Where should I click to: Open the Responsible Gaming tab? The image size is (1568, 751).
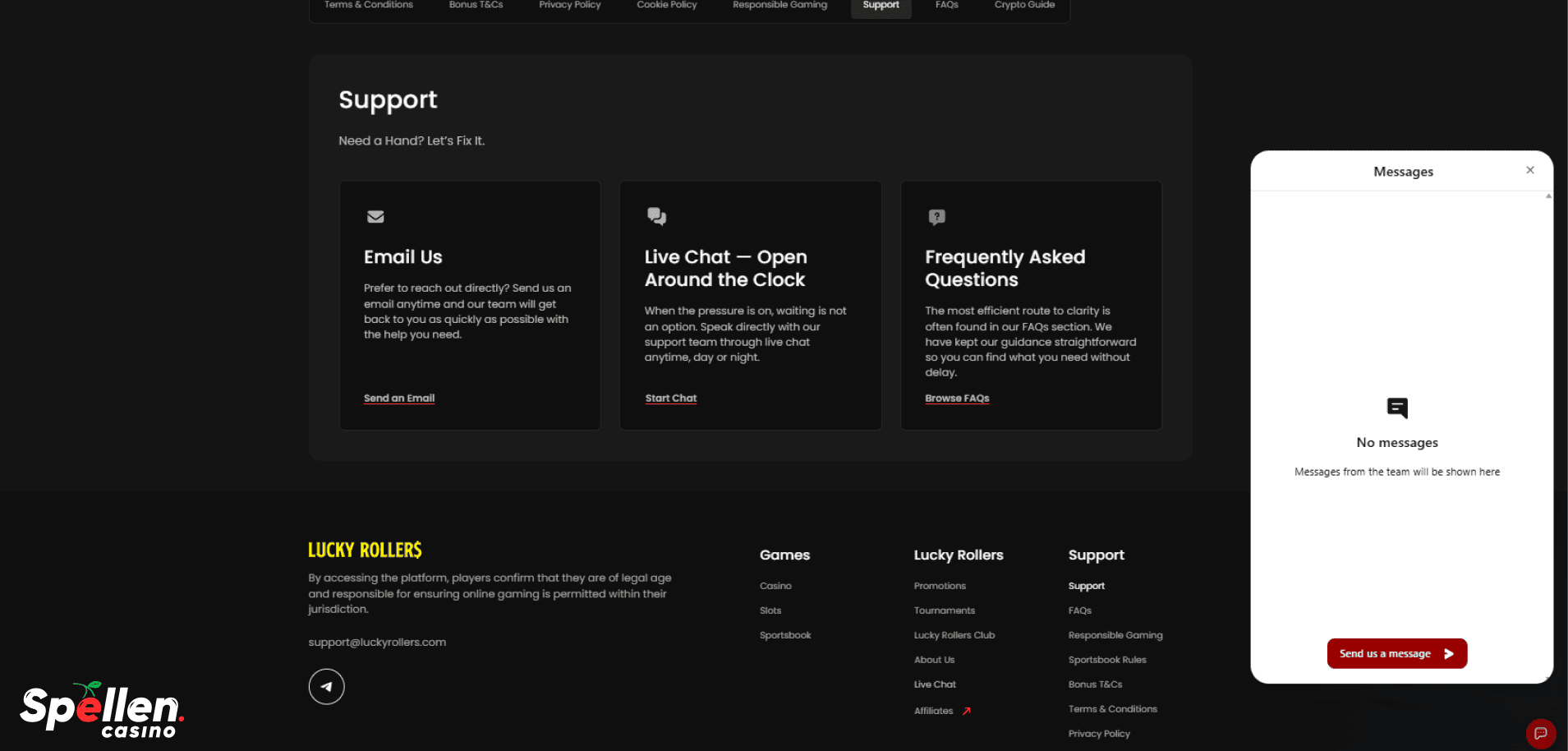[x=780, y=5]
